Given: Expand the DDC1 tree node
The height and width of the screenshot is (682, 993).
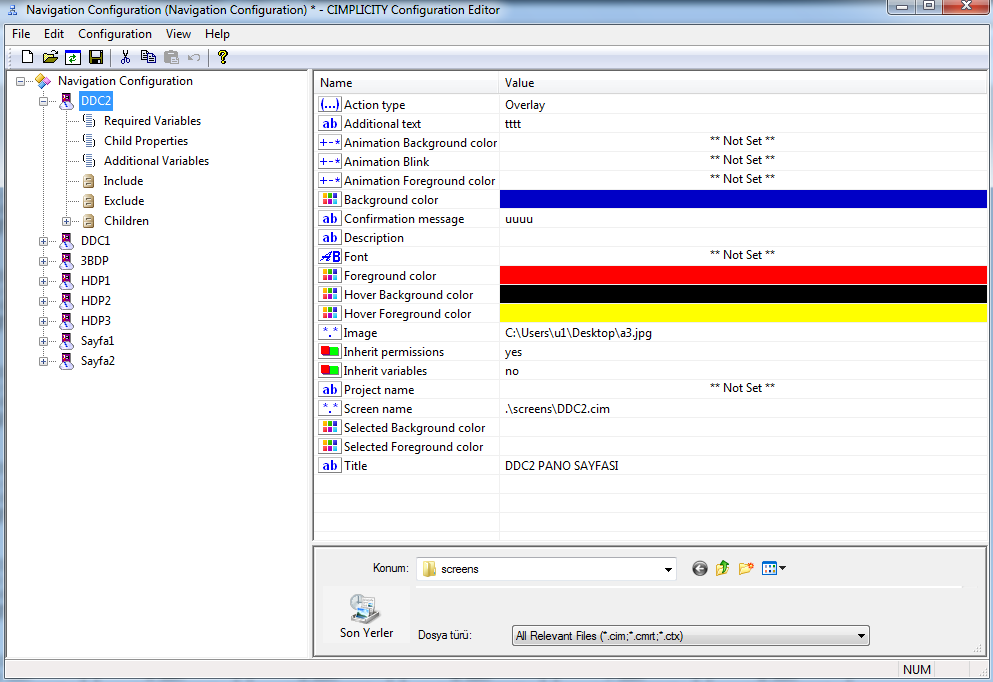Looking at the screenshot, I should tap(43, 241).
